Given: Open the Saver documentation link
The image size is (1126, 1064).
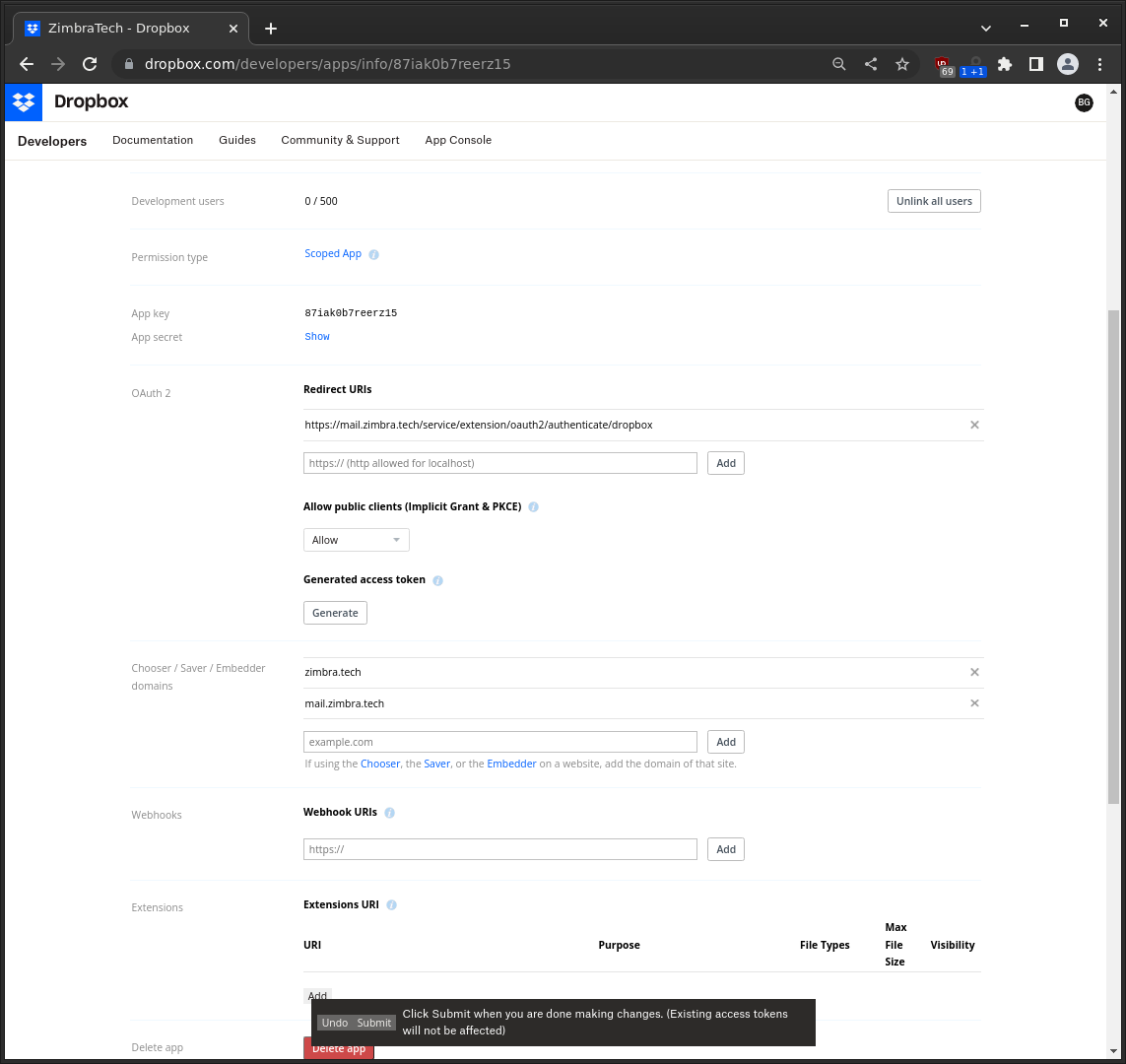Looking at the screenshot, I should 436,764.
